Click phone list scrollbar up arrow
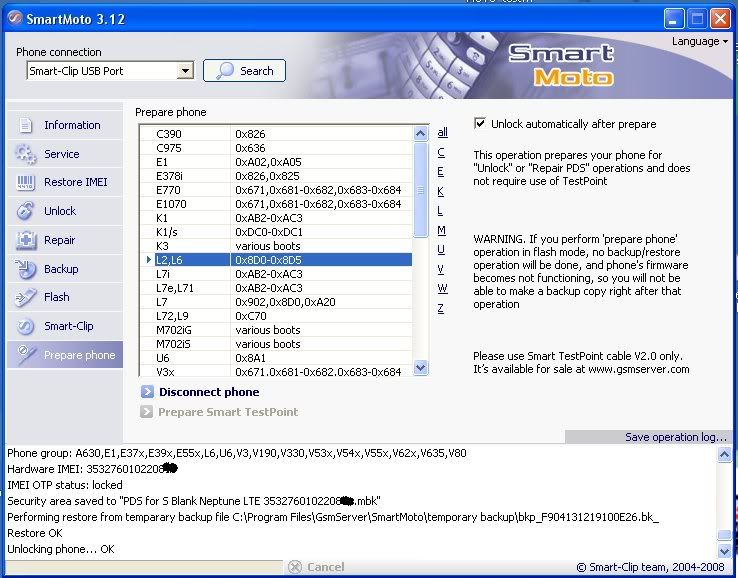Screen dimensions: 738x578 [x=420, y=134]
